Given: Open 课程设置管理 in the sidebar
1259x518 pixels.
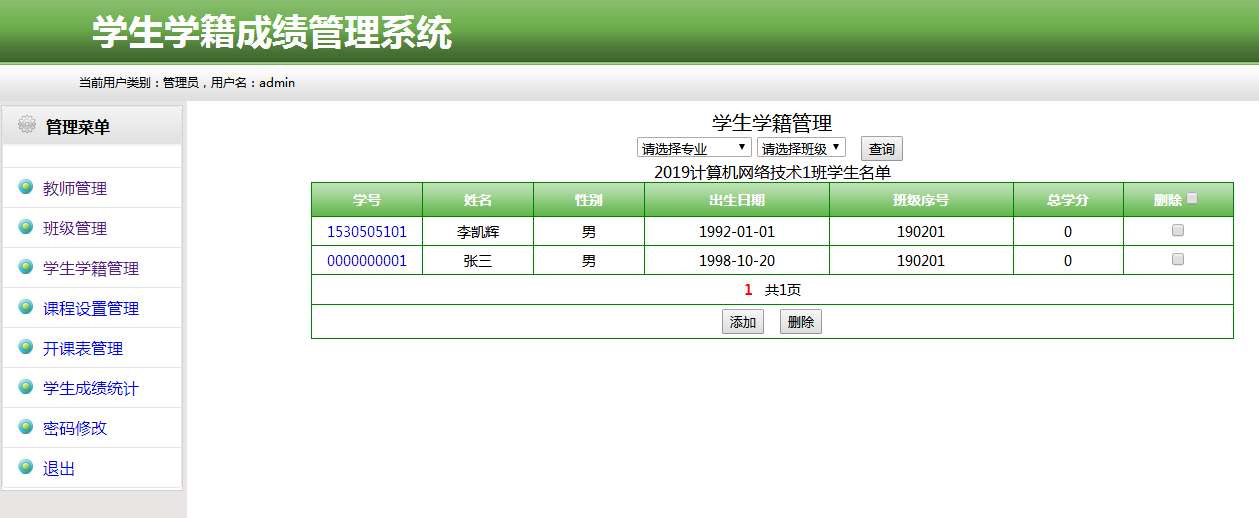Looking at the screenshot, I should pos(91,308).
